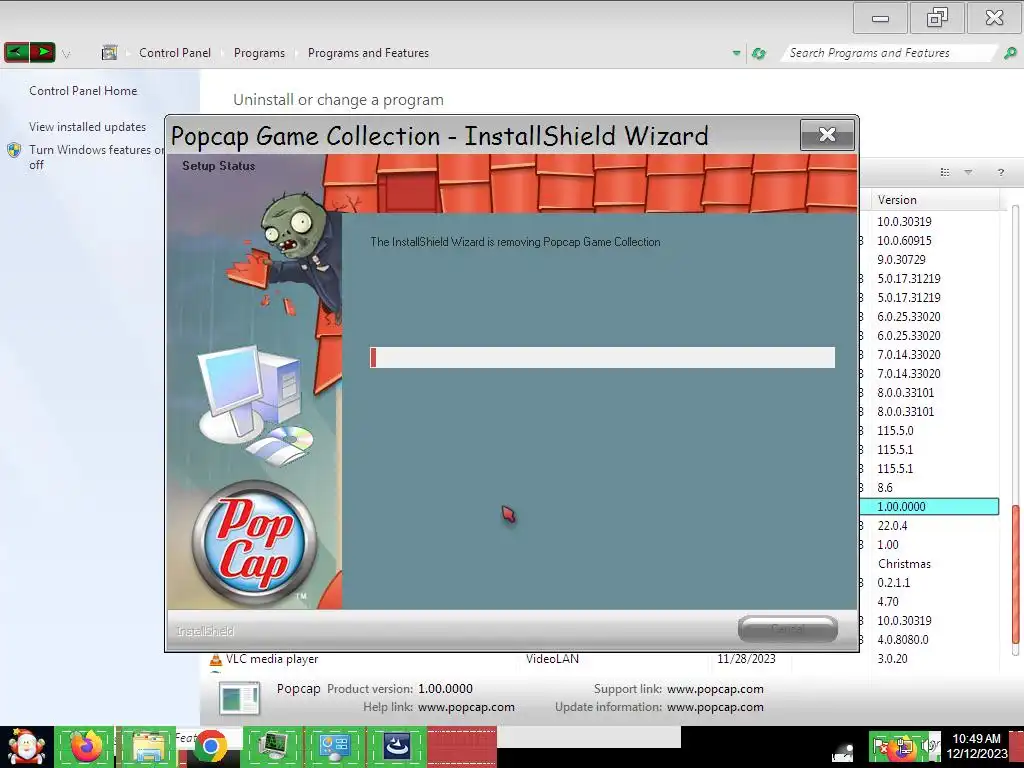
Task: Open the clock showing 10:49 AM
Action: coord(976,746)
